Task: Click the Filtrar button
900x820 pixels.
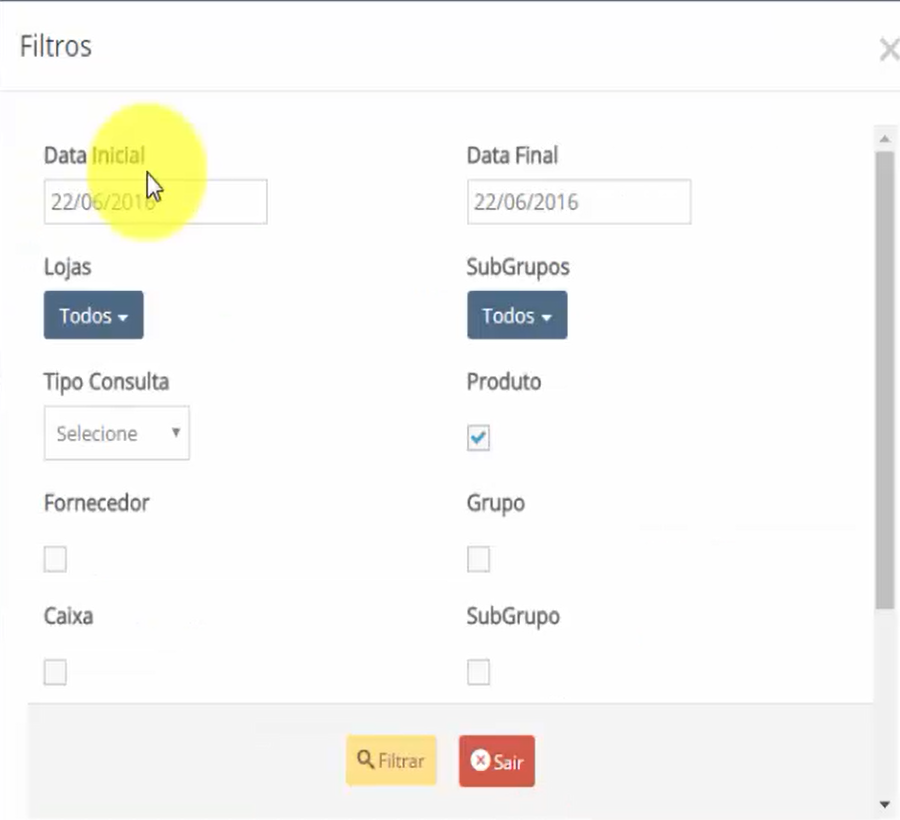Action: tap(391, 760)
